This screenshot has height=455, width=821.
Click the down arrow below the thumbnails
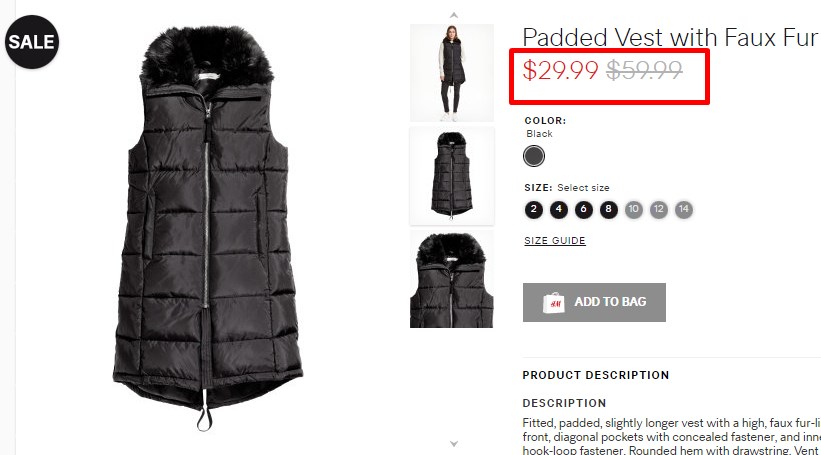click(454, 443)
